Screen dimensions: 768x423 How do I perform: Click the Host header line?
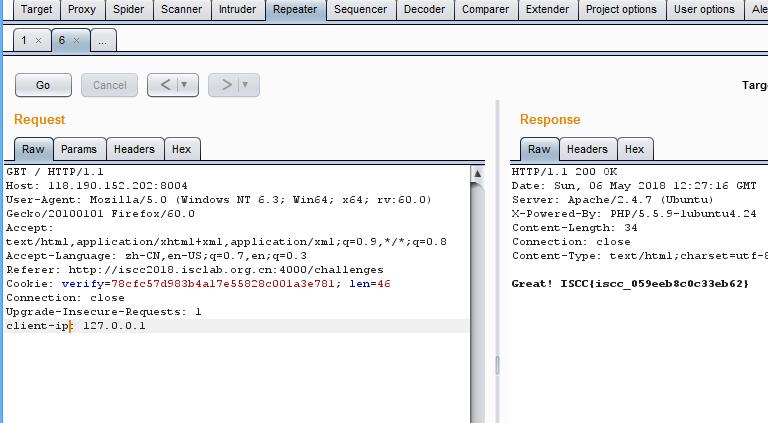pyautogui.click(x=97, y=186)
